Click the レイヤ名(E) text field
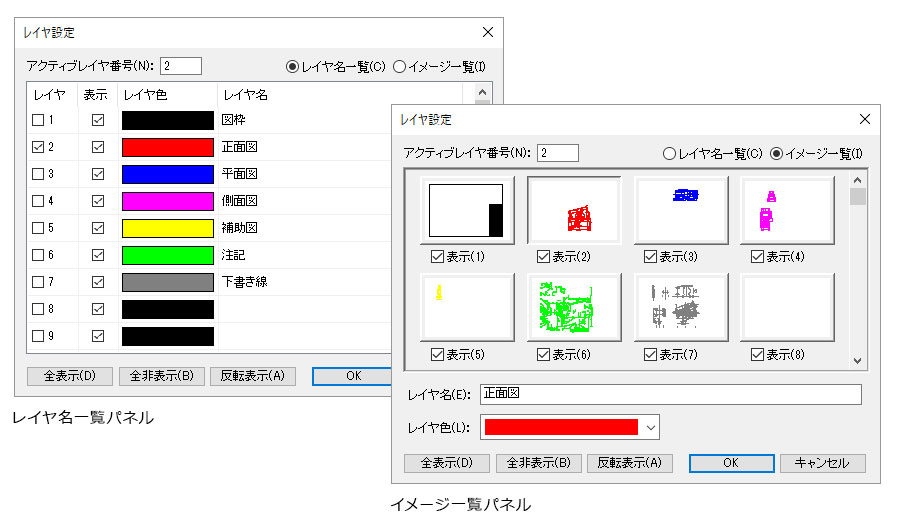The height and width of the screenshot is (529, 900). pyautogui.click(x=670, y=394)
